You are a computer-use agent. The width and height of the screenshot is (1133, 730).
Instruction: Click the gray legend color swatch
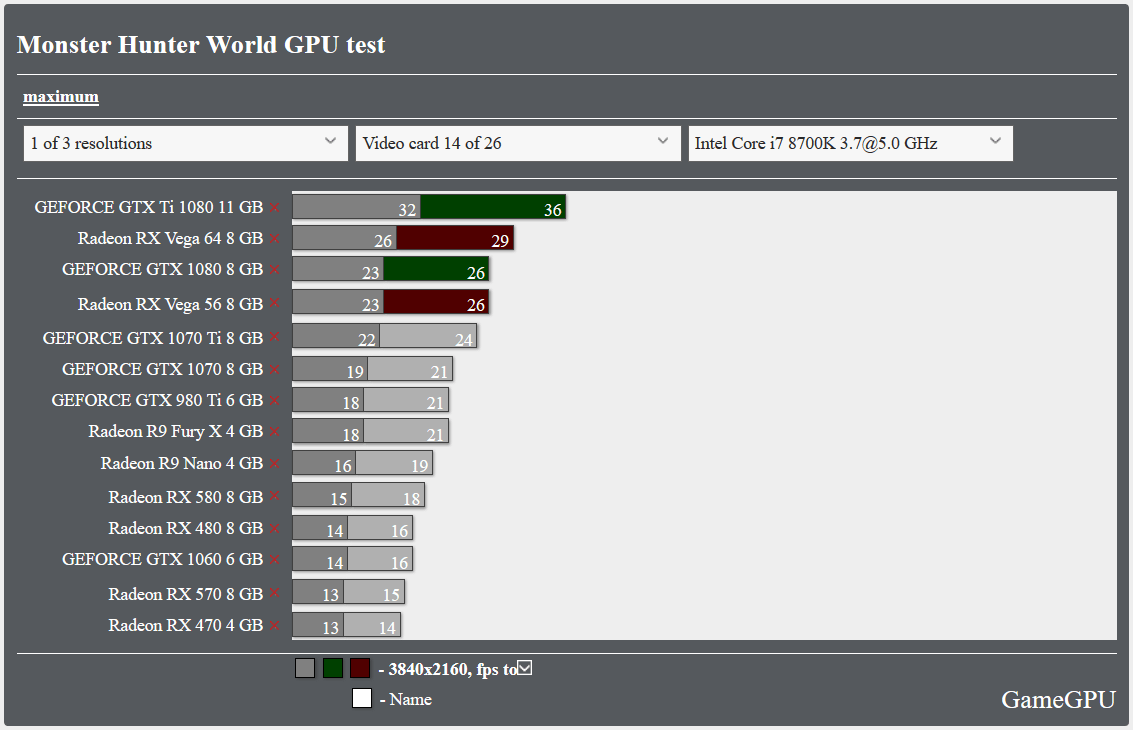(305, 668)
